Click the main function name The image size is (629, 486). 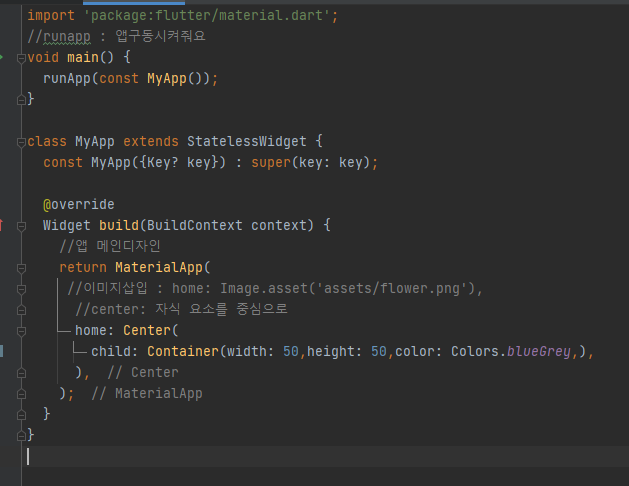[x=83, y=57]
